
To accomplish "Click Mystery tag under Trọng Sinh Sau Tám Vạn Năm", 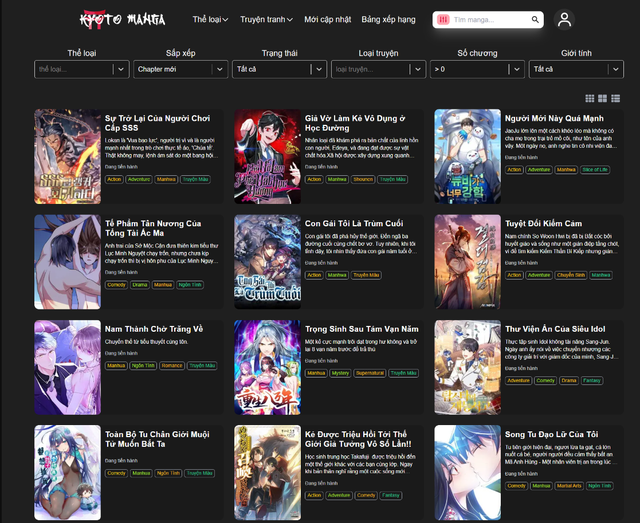I will [340, 373].
